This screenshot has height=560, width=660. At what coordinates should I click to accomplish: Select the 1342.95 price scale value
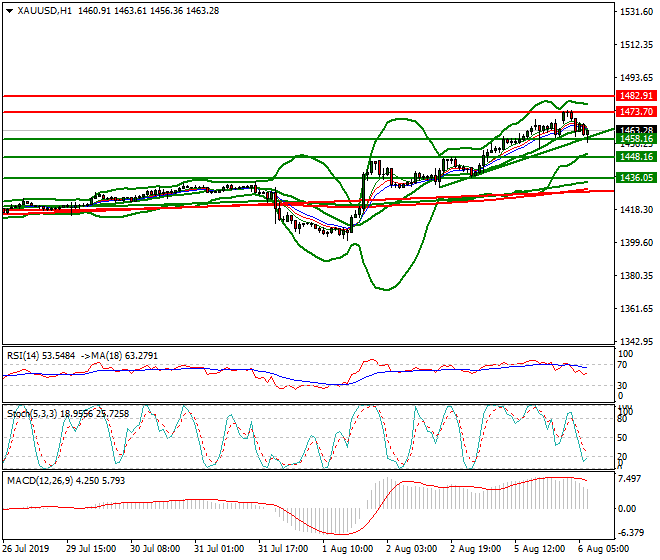point(636,341)
